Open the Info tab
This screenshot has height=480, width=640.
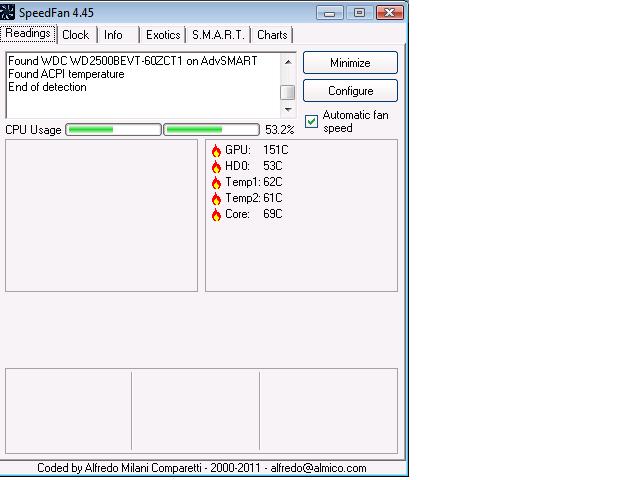[x=113, y=35]
